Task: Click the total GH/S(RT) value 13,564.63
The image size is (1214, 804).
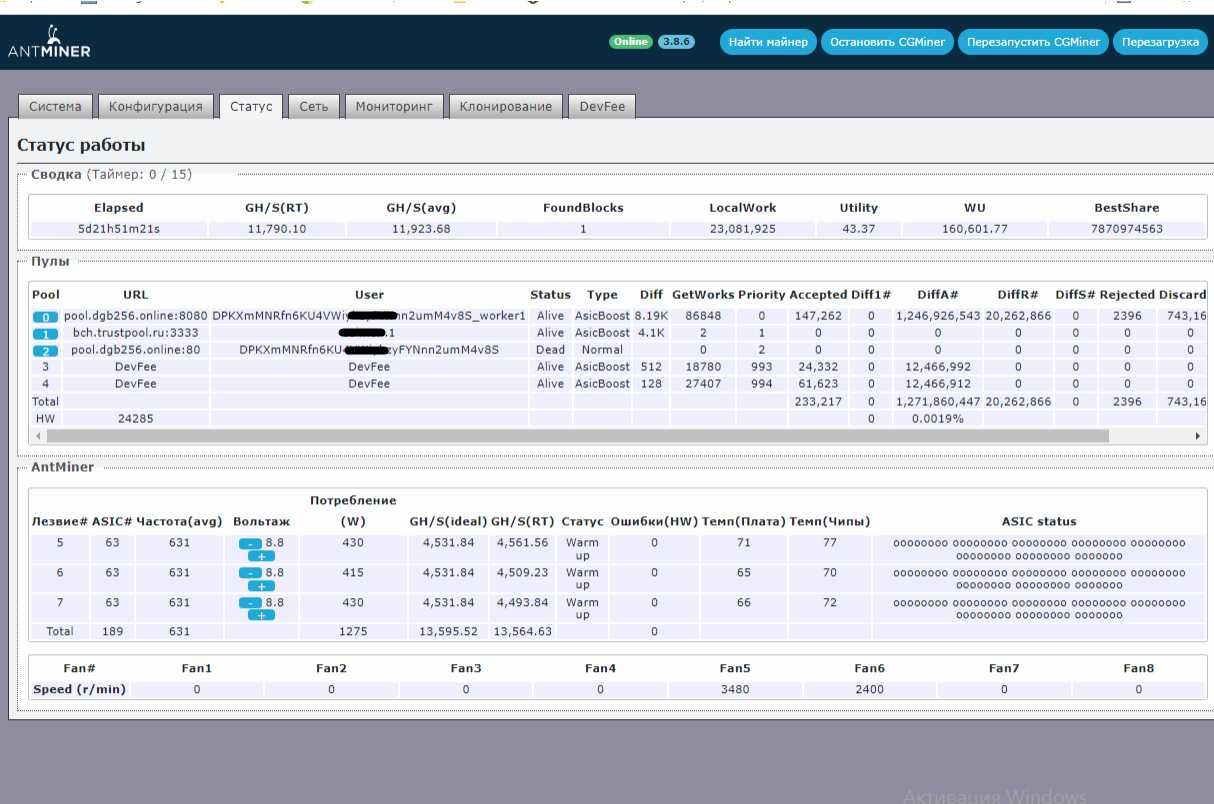Action: (522, 632)
